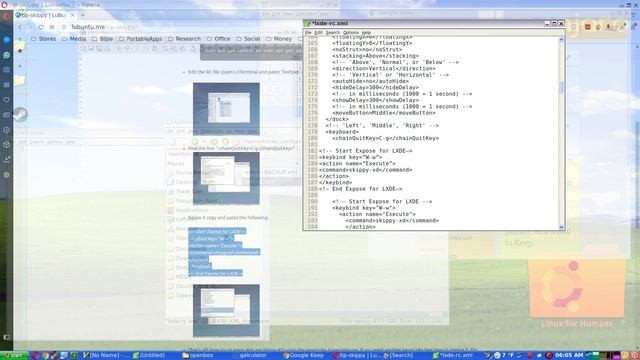
Task: Click line "<keyboard>" on line 179
Action: coord(342,132)
